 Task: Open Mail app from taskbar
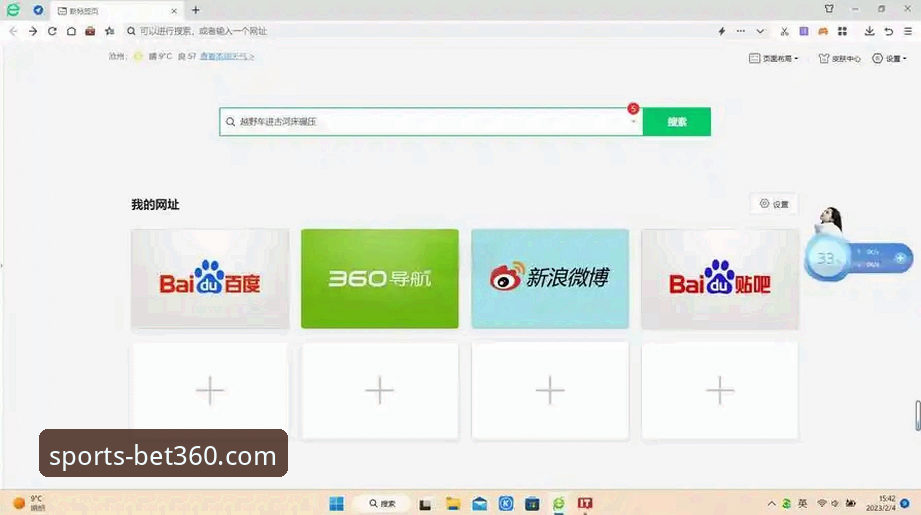479,503
